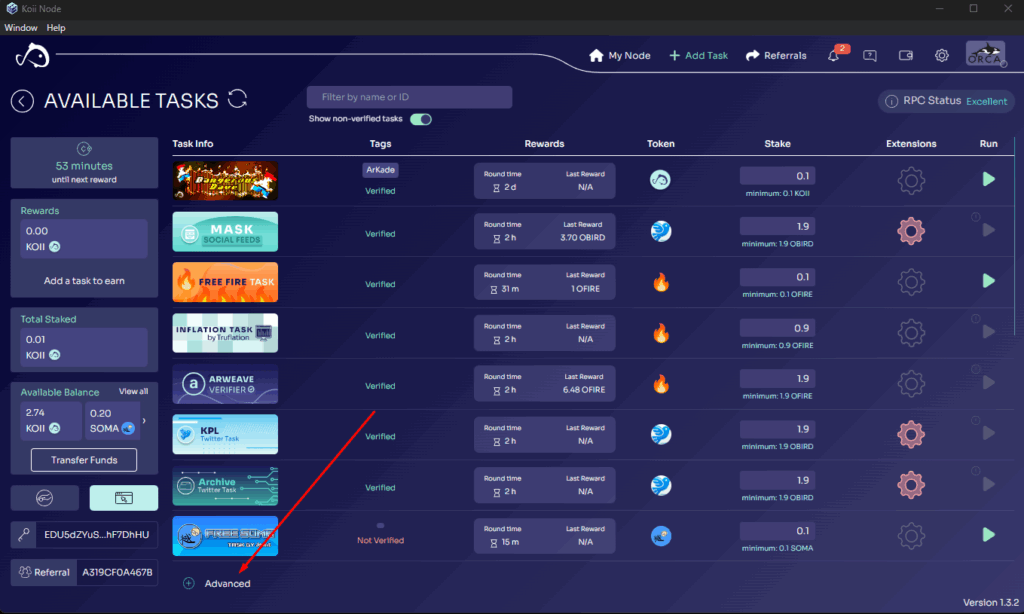Screen dimensions: 1024x614
Task: Open the notifications bell
Action: pyautogui.click(x=834, y=56)
